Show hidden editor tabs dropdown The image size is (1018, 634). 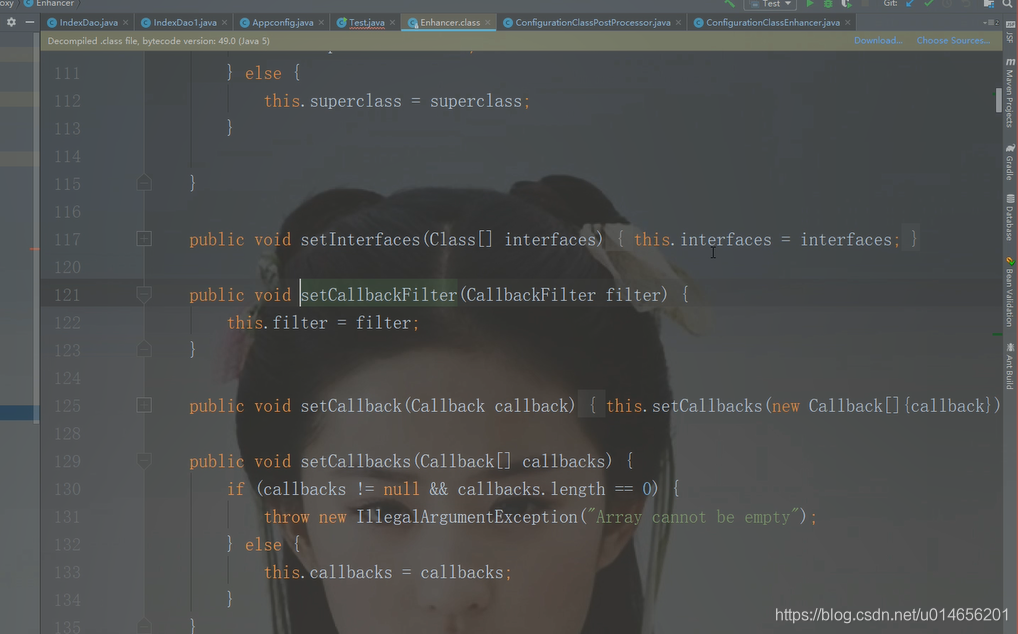[990, 22]
